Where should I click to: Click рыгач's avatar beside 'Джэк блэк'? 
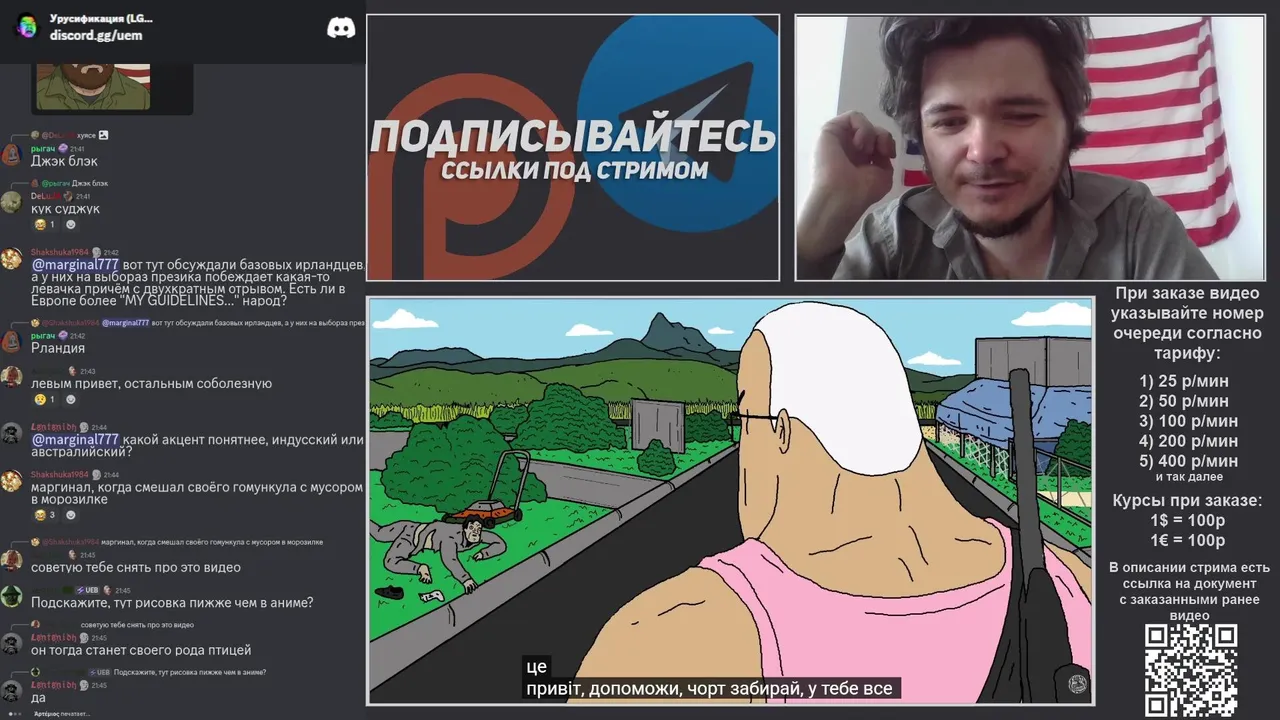pyautogui.click(x=11, y=155)
